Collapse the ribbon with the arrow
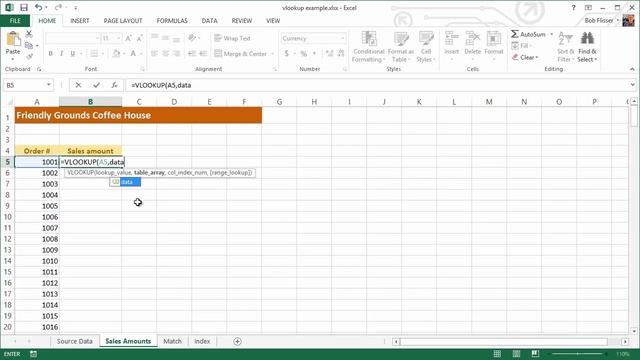Image resolution: width=640 pixels, height=360 pixels. (632, 69)
